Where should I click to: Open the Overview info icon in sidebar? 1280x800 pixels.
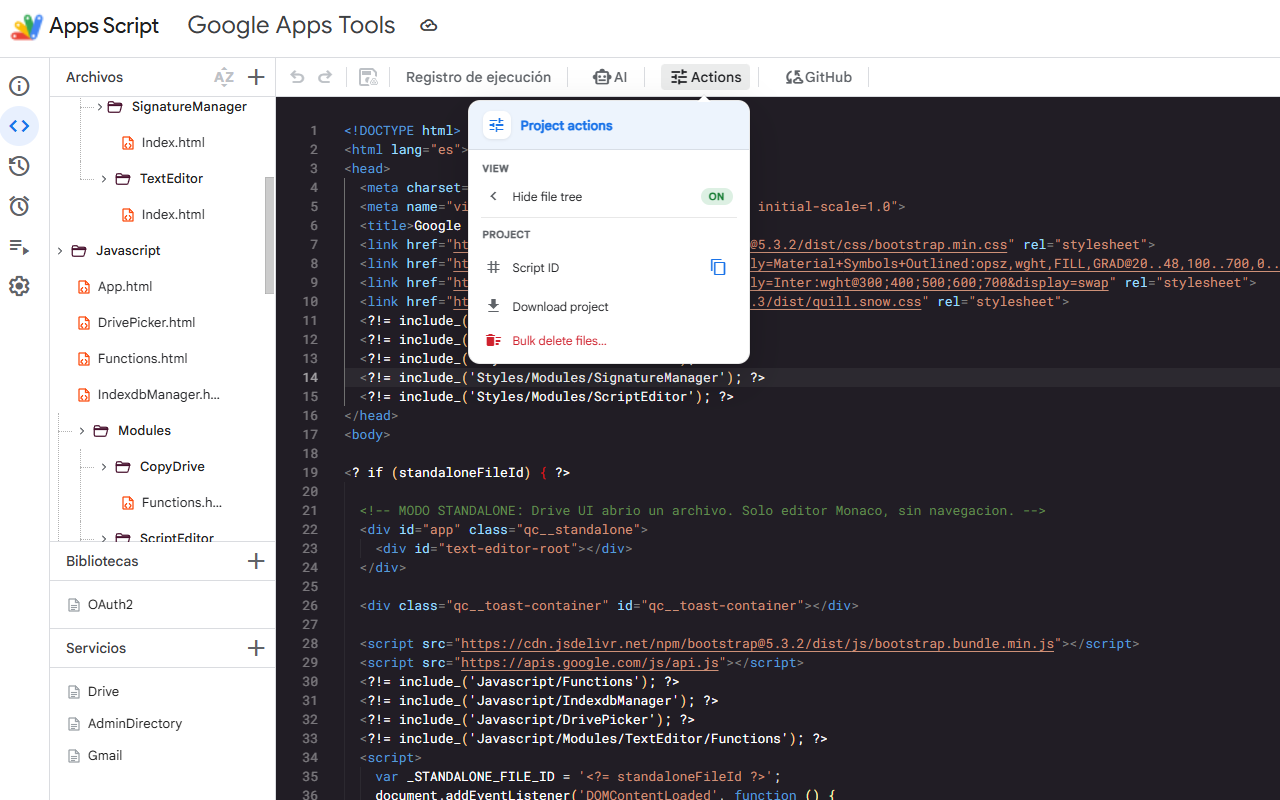[x=19, y=86]
